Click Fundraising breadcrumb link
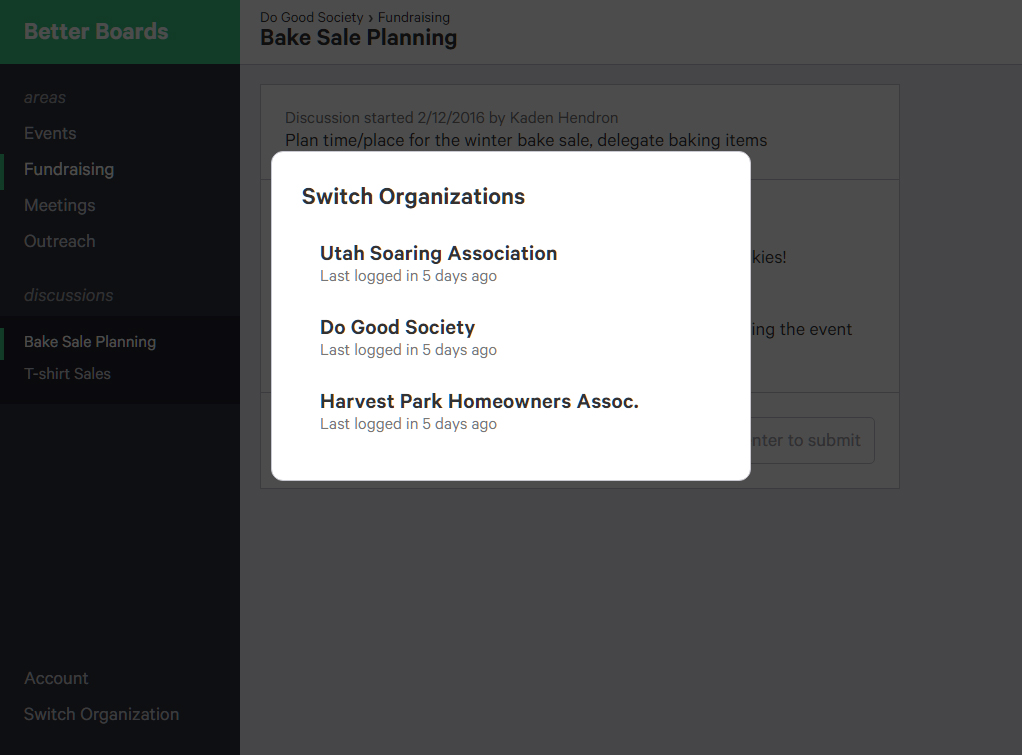This screenshot has height=755, width=1022. (414, 17)
